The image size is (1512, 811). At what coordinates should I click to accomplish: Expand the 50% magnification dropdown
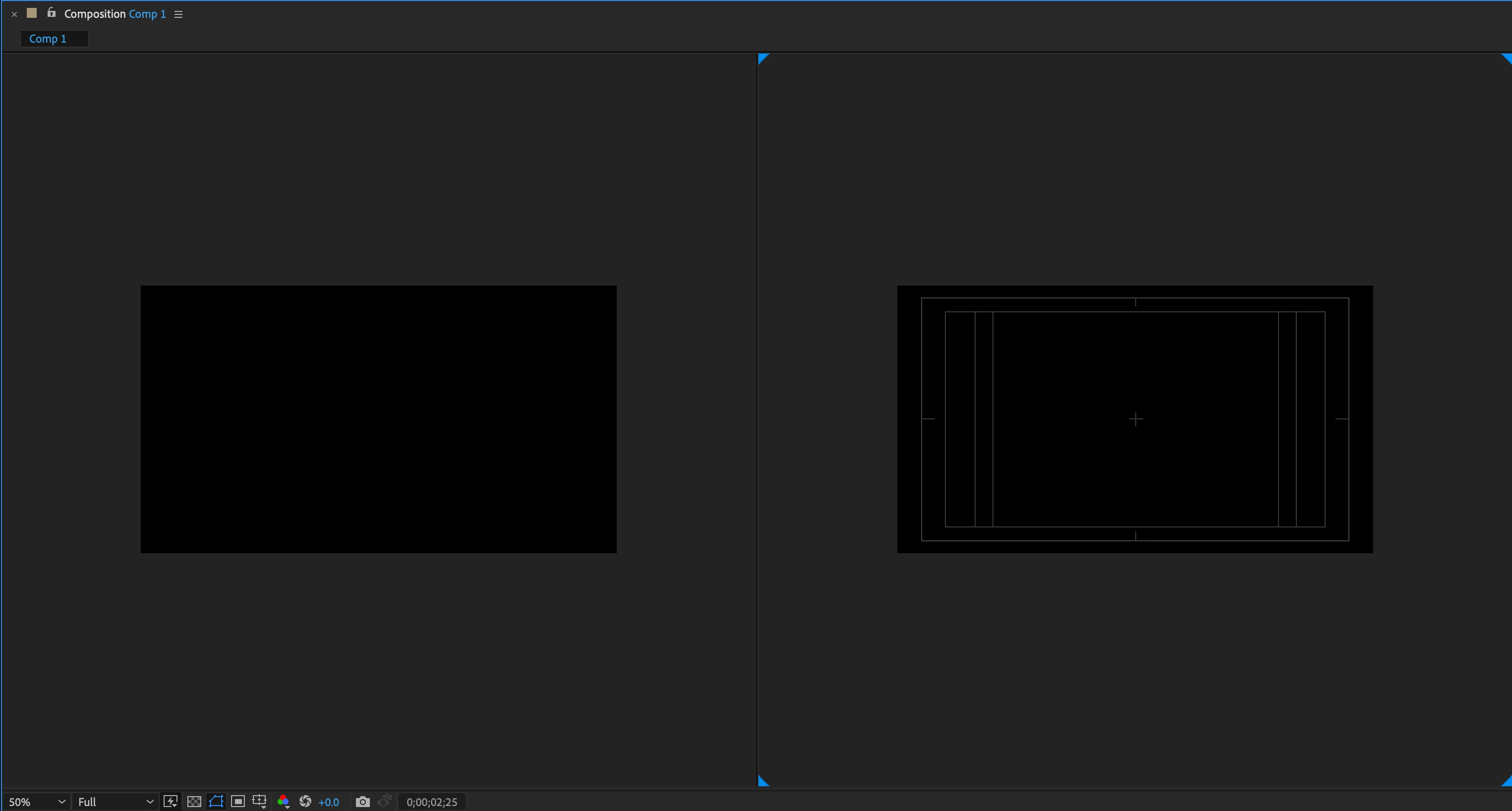point(36,802)
